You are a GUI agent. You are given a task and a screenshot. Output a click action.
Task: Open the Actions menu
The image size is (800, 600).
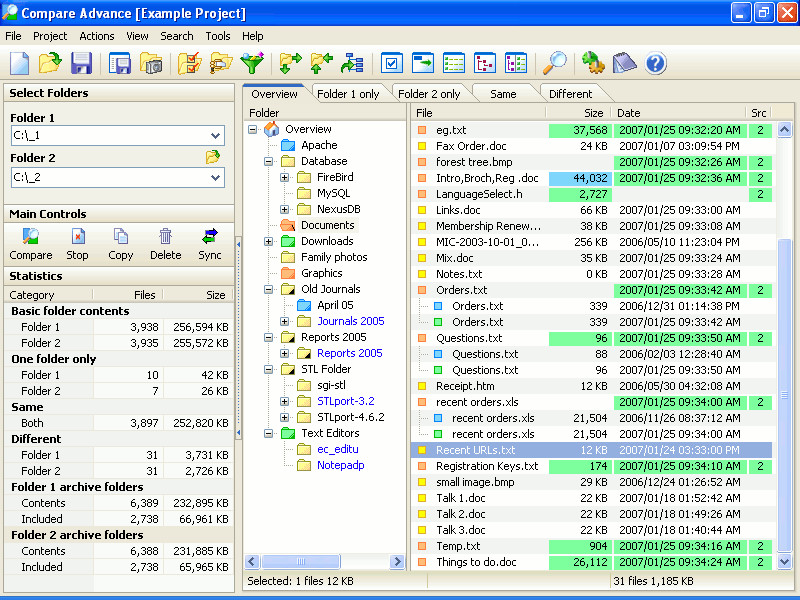point(97,36)
